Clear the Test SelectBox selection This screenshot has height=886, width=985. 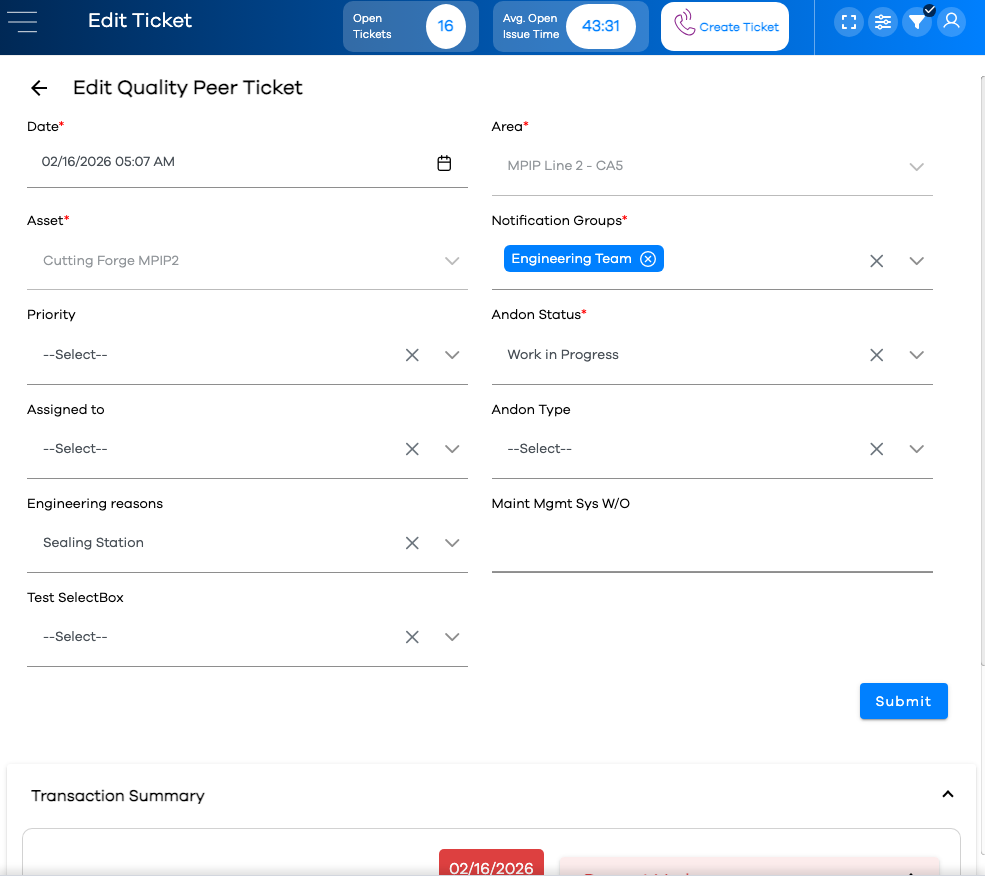(x=412, y=637)
